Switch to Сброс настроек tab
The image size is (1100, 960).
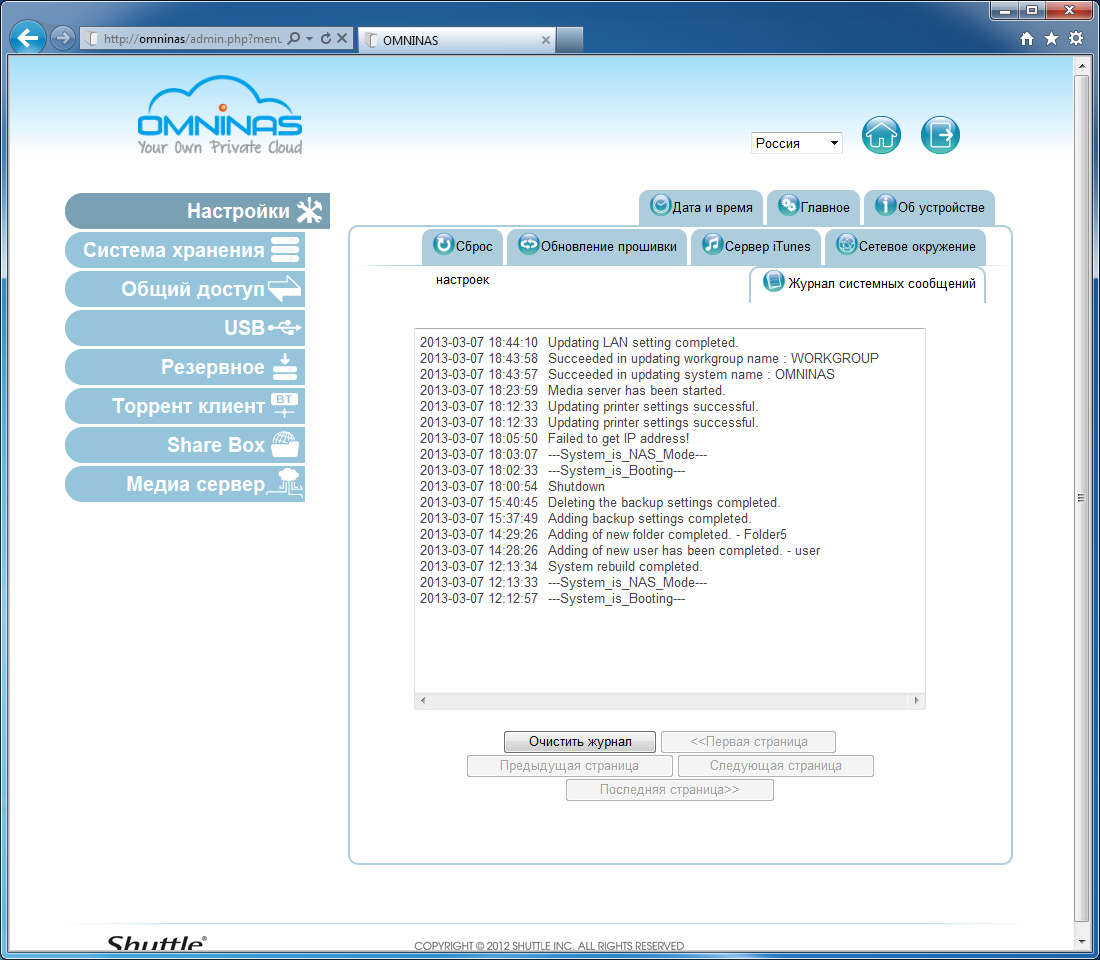click(462, 247)
